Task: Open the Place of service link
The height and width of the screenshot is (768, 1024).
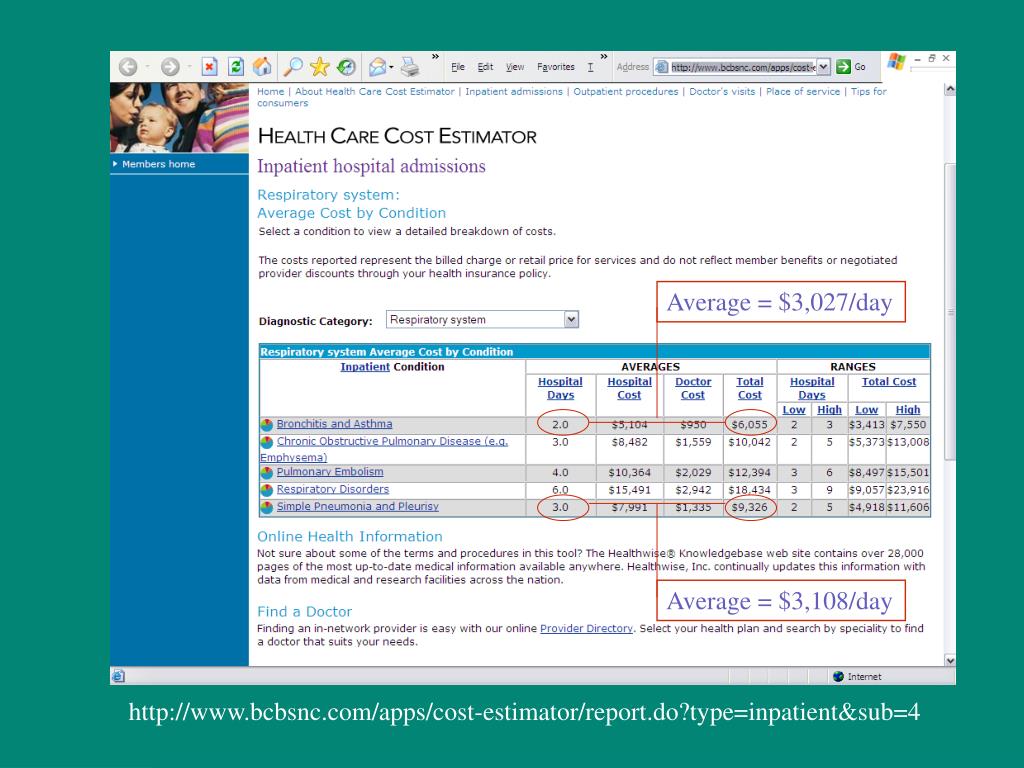Action: click(x=803, y=91)
